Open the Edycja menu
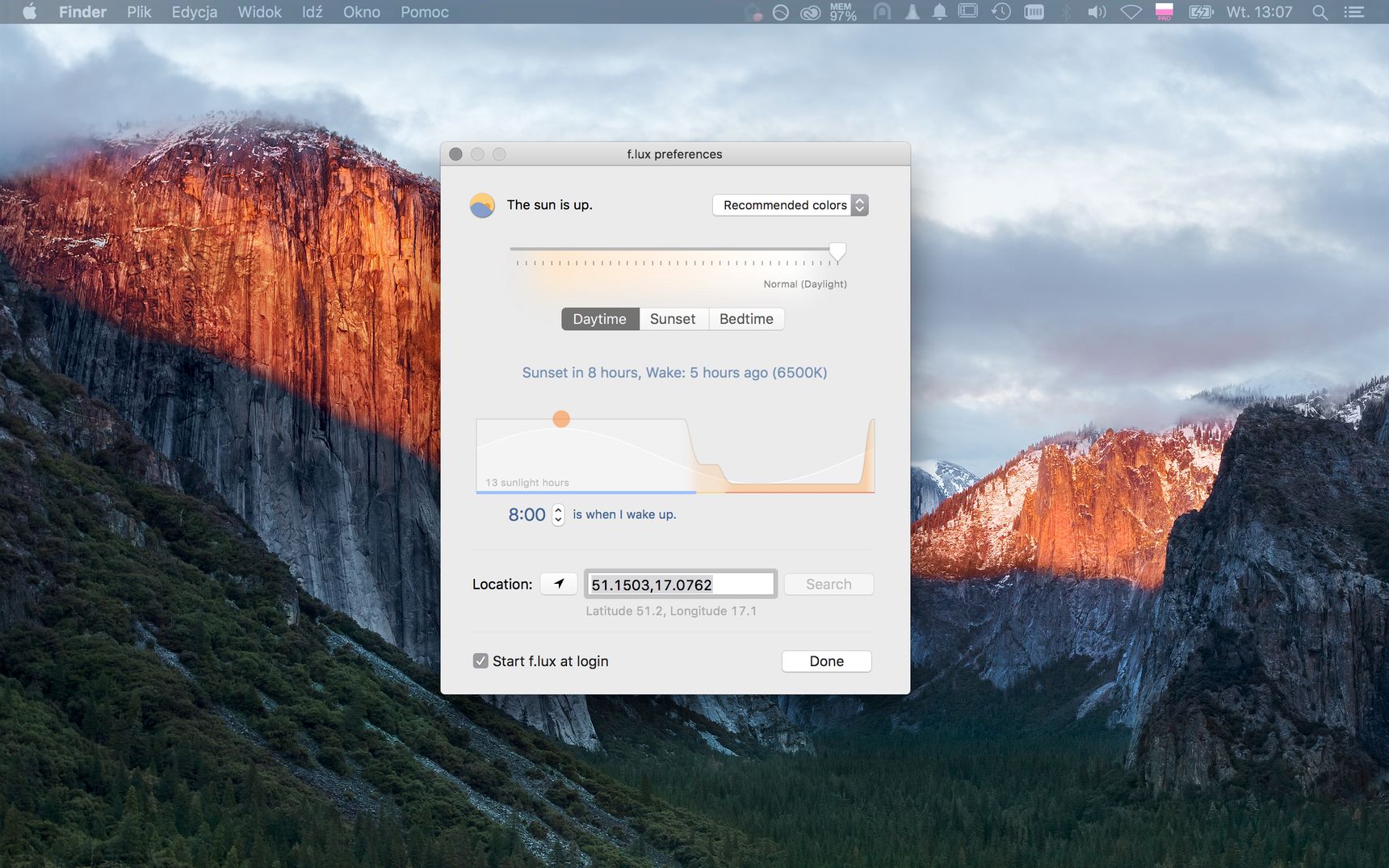 click(195, 12)
